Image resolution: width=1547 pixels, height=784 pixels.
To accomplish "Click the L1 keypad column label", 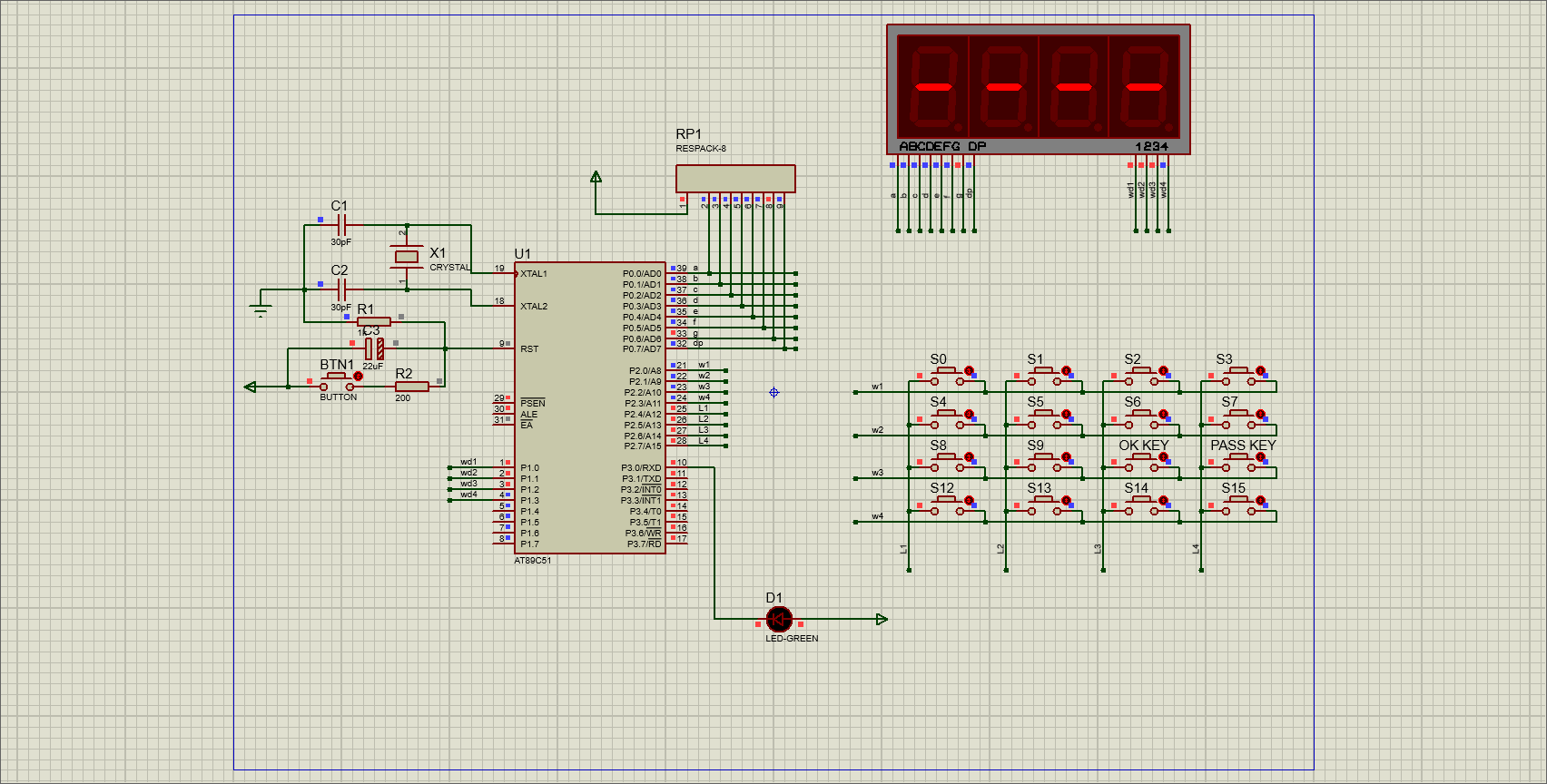I will 903,549.
